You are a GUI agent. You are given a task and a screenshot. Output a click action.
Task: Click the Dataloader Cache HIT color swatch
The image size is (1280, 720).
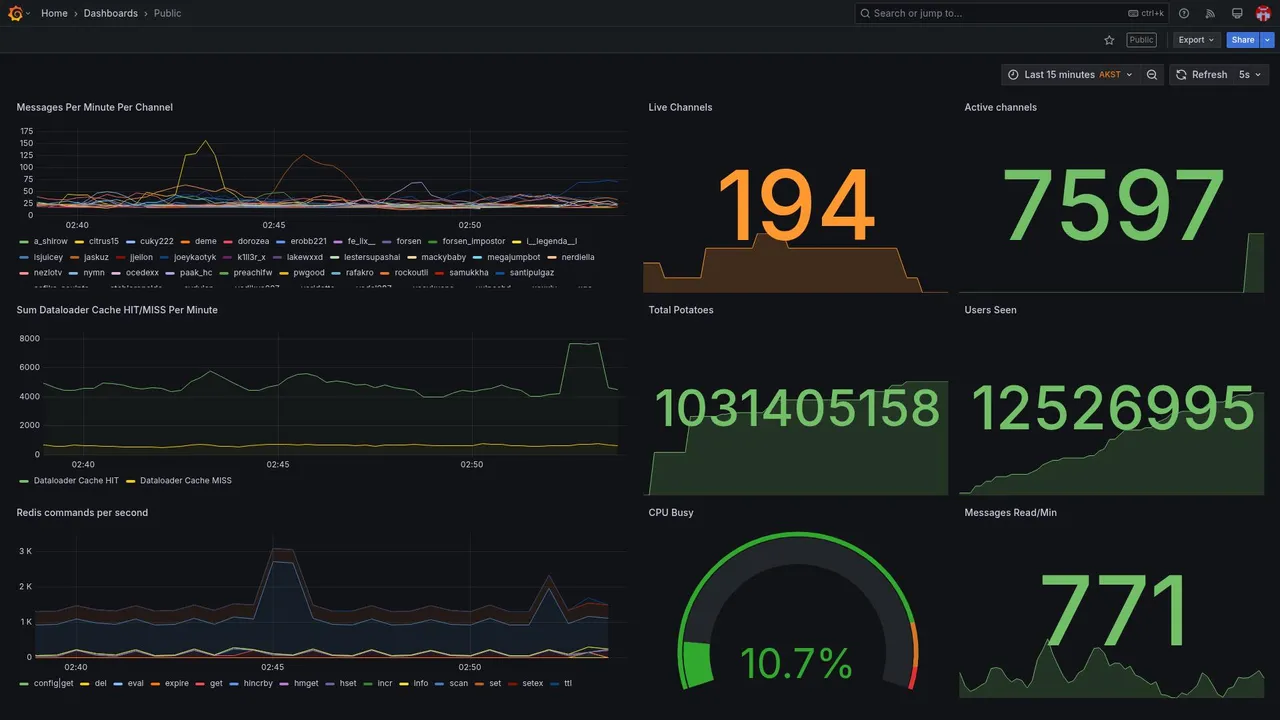click(24, 481)
